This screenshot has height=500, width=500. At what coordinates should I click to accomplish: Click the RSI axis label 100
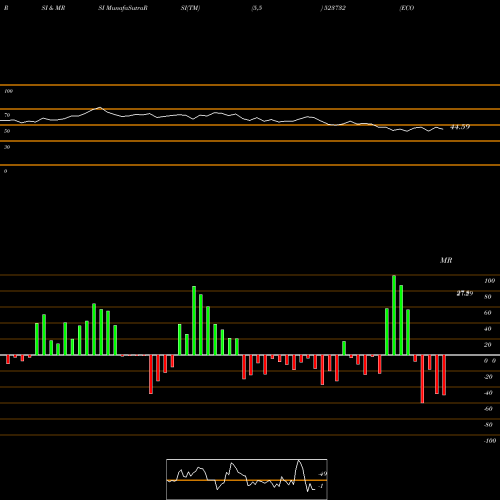tap(9, 91)
